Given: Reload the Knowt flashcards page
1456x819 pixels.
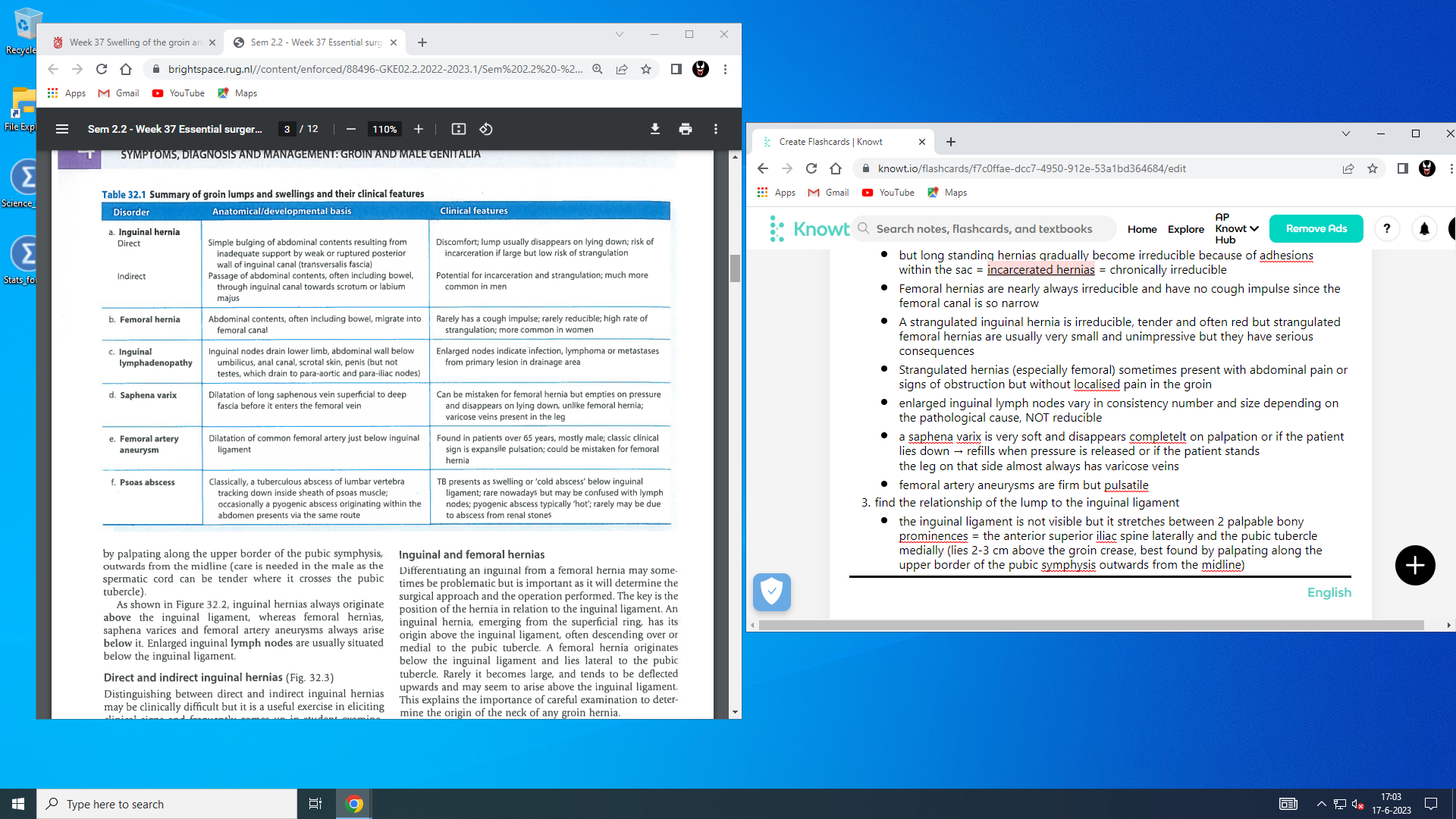Looking at the screenshot, I should pyautogui.click(x=811, y=168).
